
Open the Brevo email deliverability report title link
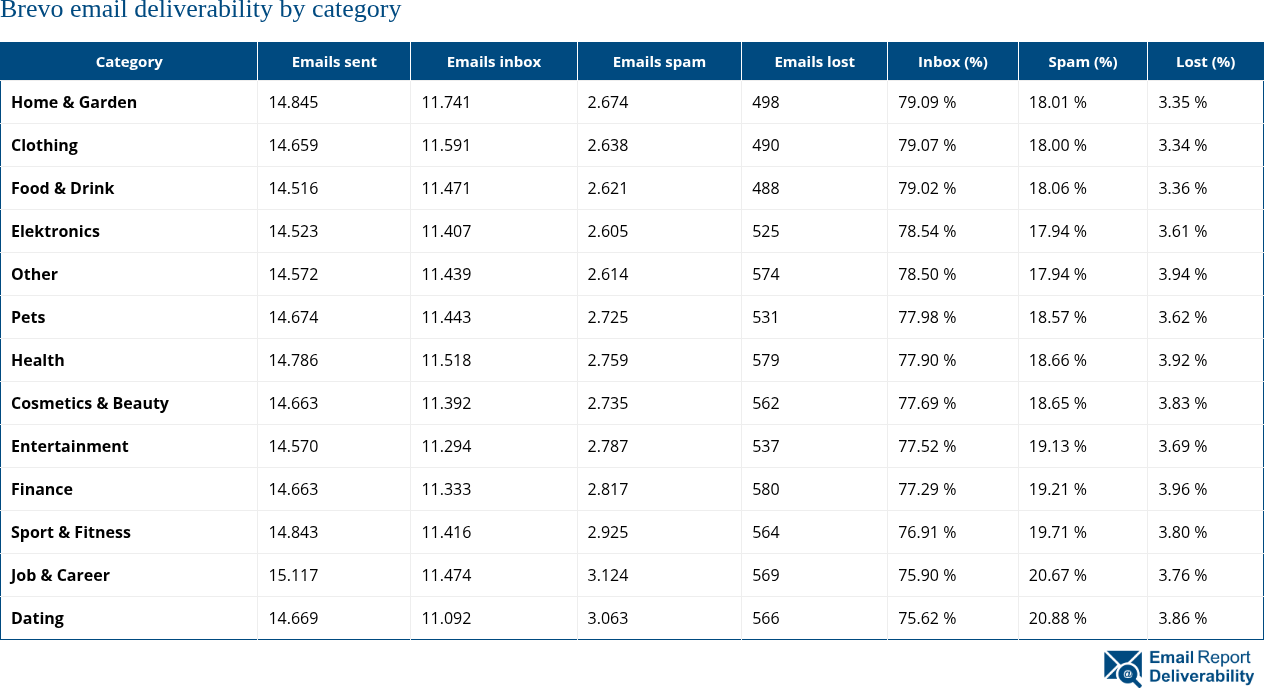point(200,11)
